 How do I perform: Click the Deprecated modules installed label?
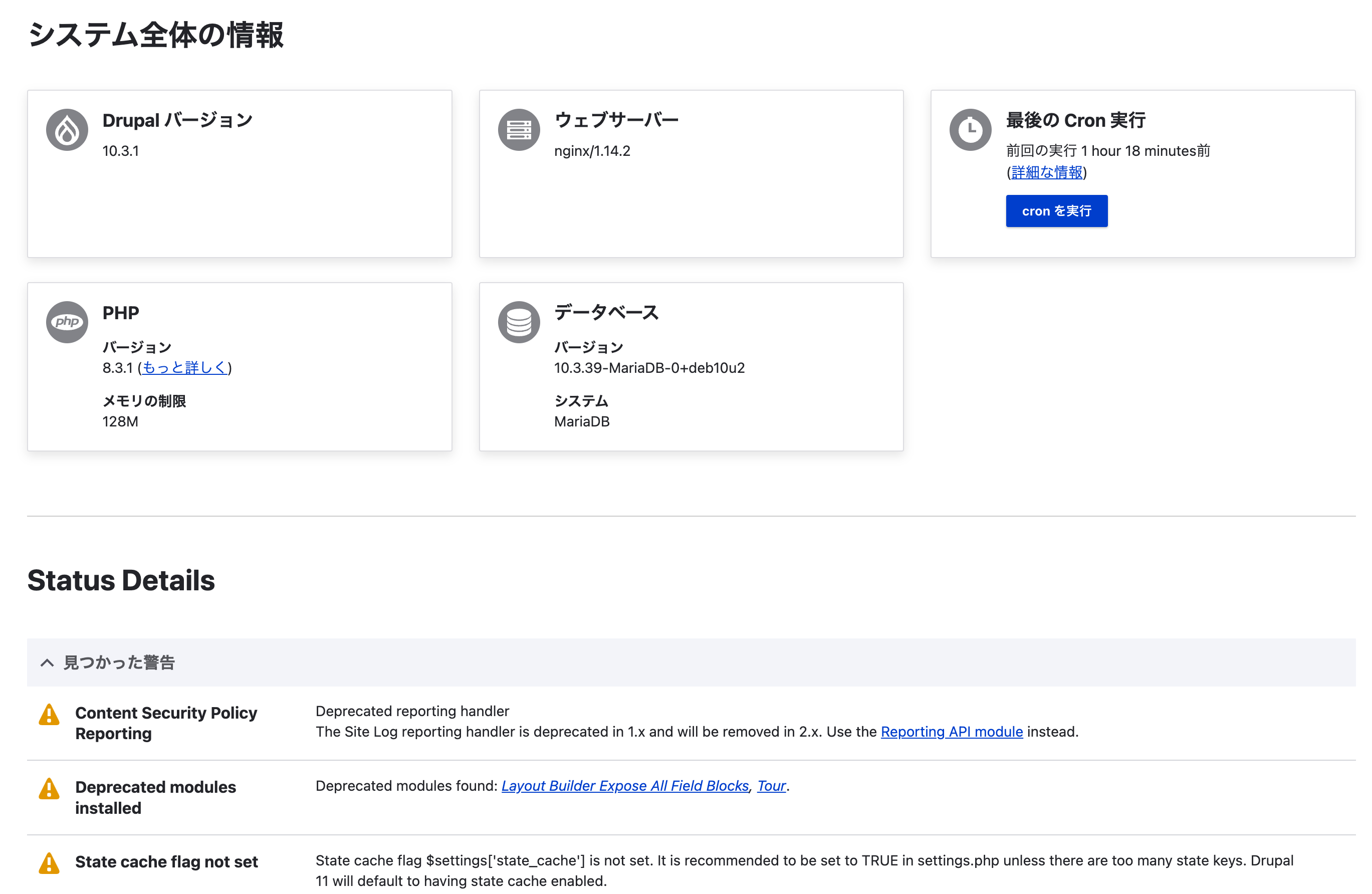(x=156, y=797)
